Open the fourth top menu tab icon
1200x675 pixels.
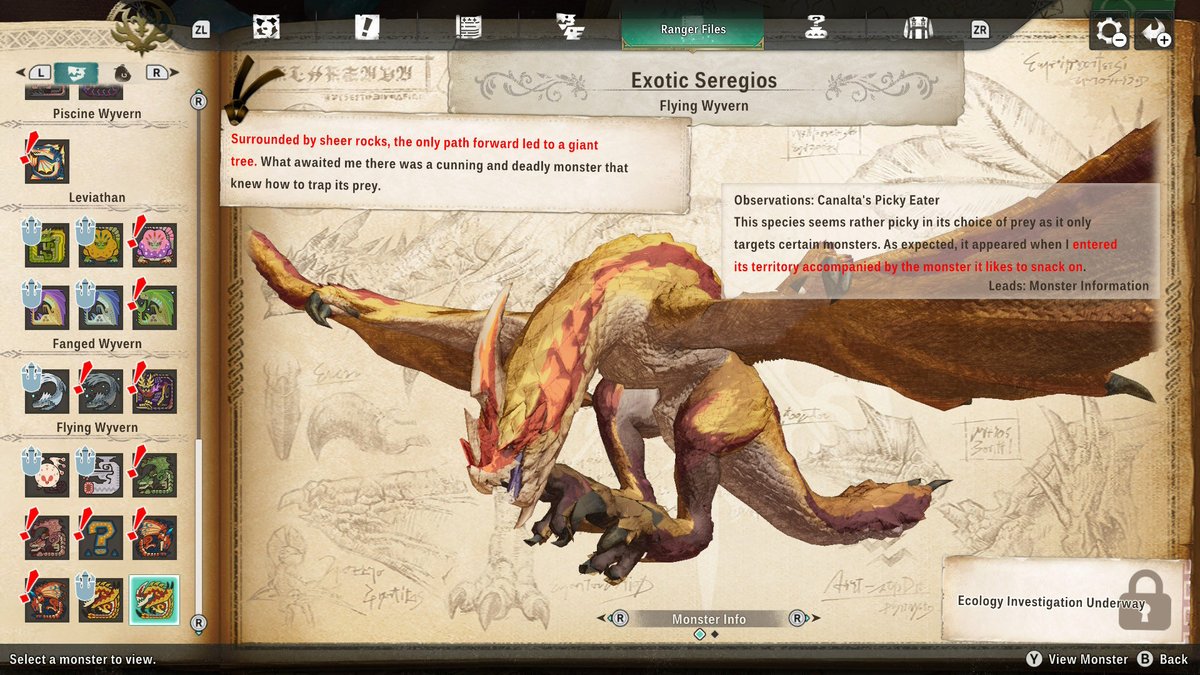pyautogui.click(x=570, y=27)
